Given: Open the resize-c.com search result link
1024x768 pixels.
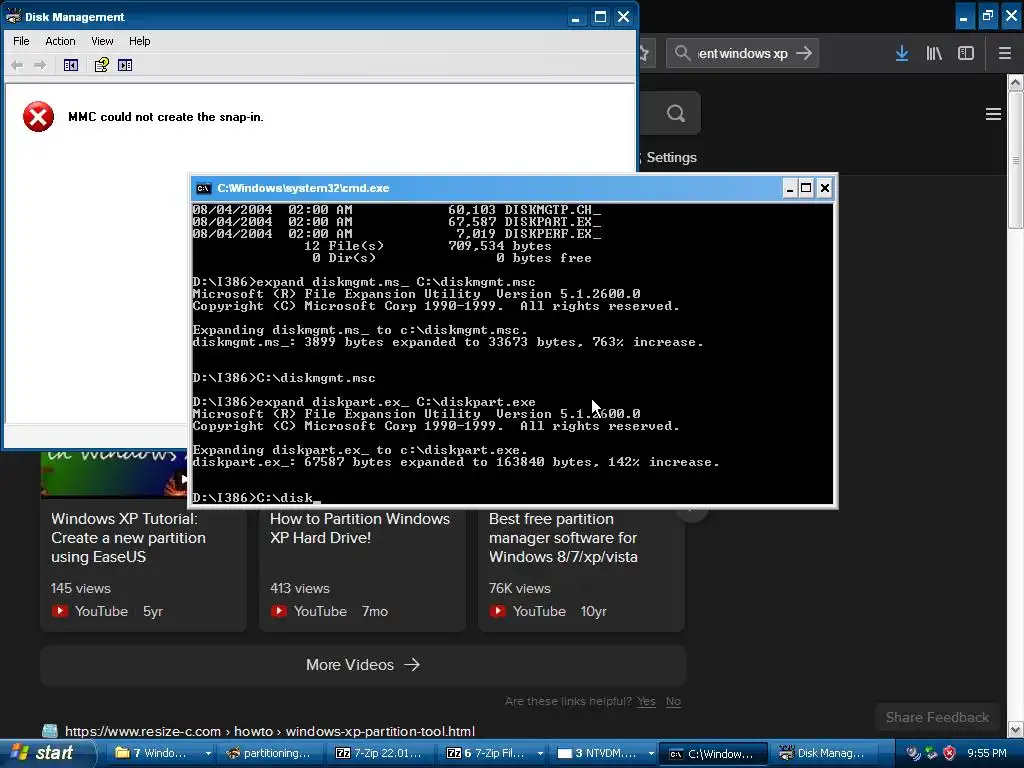Looking at the screenshot, I should (x=270, y=731).
